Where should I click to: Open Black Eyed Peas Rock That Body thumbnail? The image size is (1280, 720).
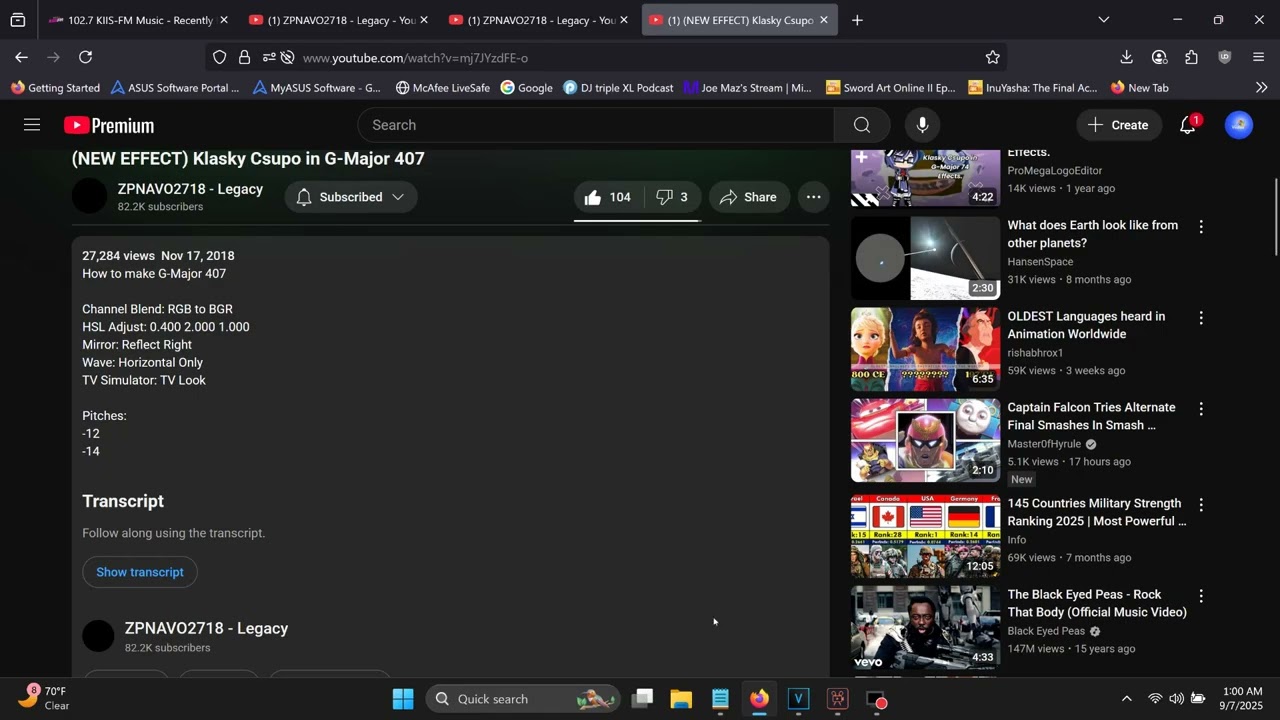click(x=925, y=627)
